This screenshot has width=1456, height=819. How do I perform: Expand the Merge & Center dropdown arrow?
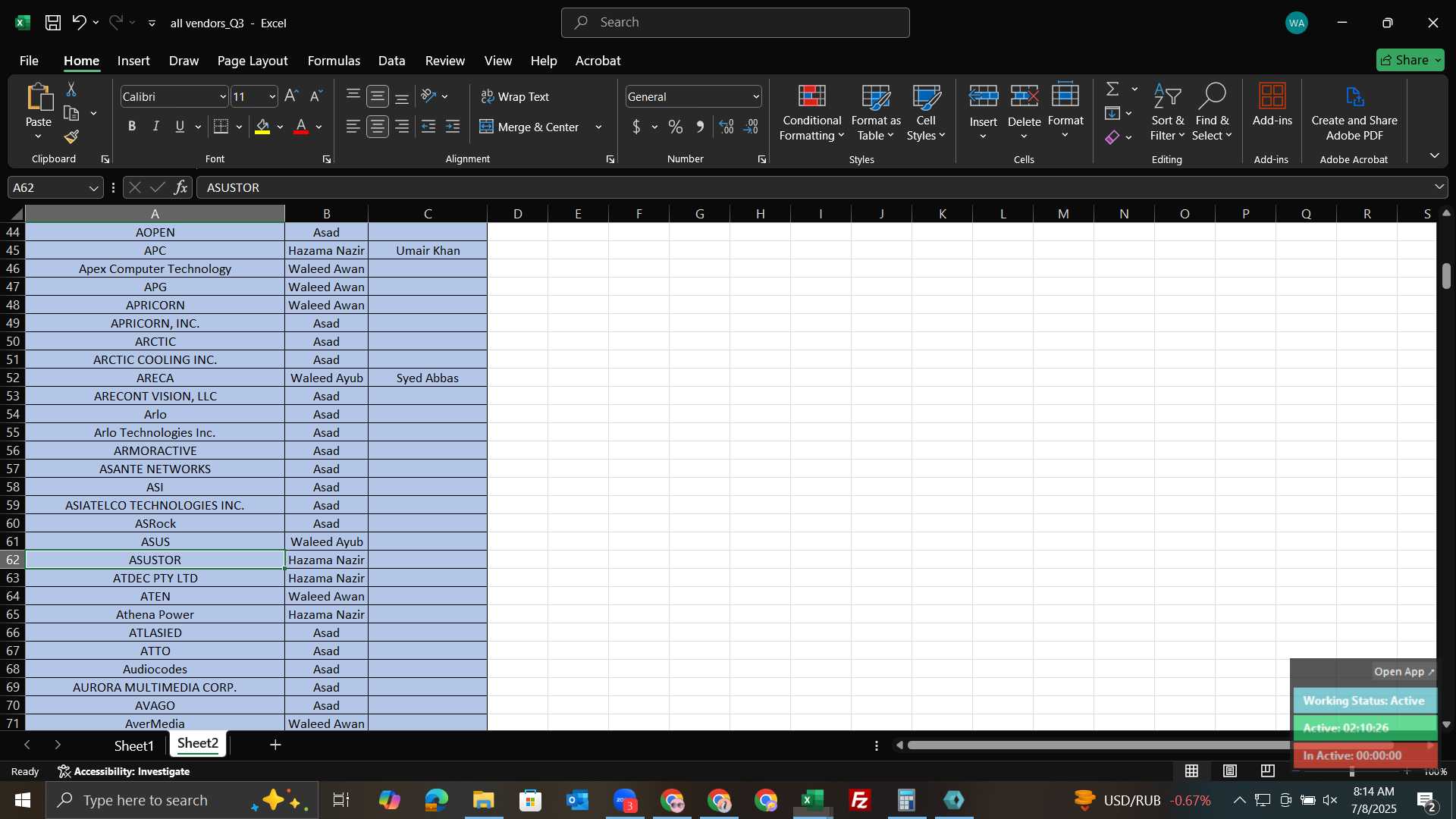pos(598,127)
